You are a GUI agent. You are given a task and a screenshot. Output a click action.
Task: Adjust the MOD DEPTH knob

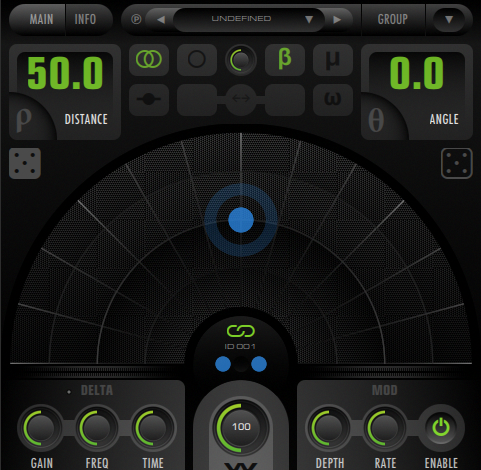pos(329,428)
